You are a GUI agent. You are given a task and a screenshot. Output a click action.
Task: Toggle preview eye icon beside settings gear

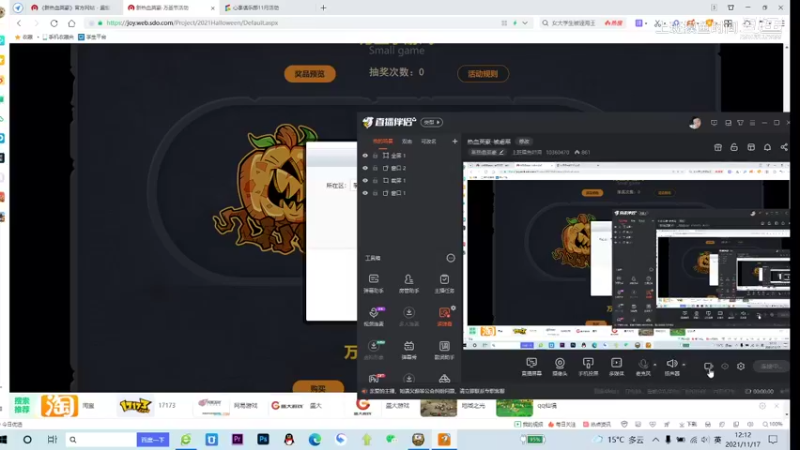725,366
